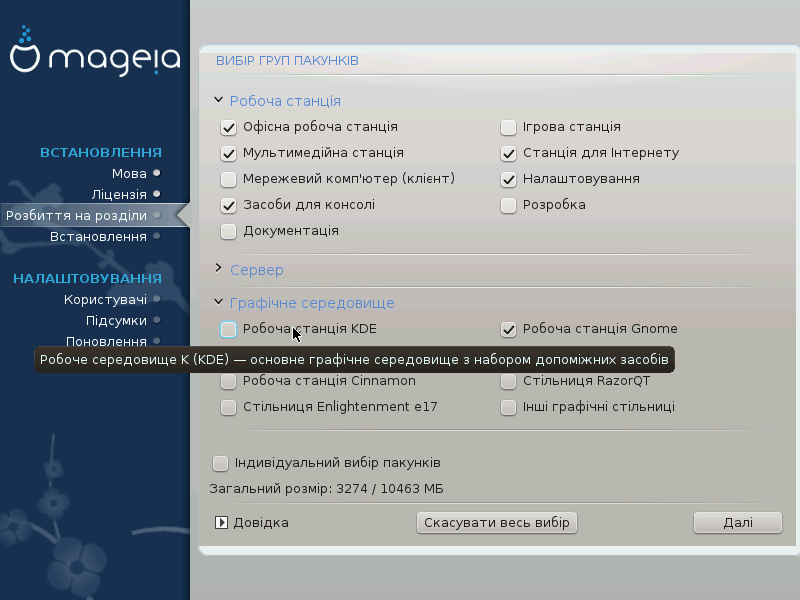Click the Mageia logo
Image resolution: width=800 pixels, height=600 pixels.
95,51
